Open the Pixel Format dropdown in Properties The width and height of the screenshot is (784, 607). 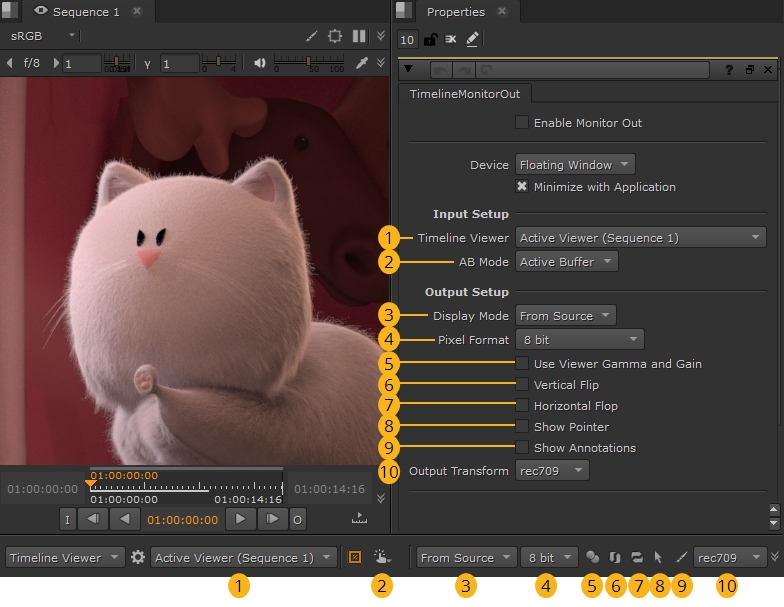tap(579, 340)
